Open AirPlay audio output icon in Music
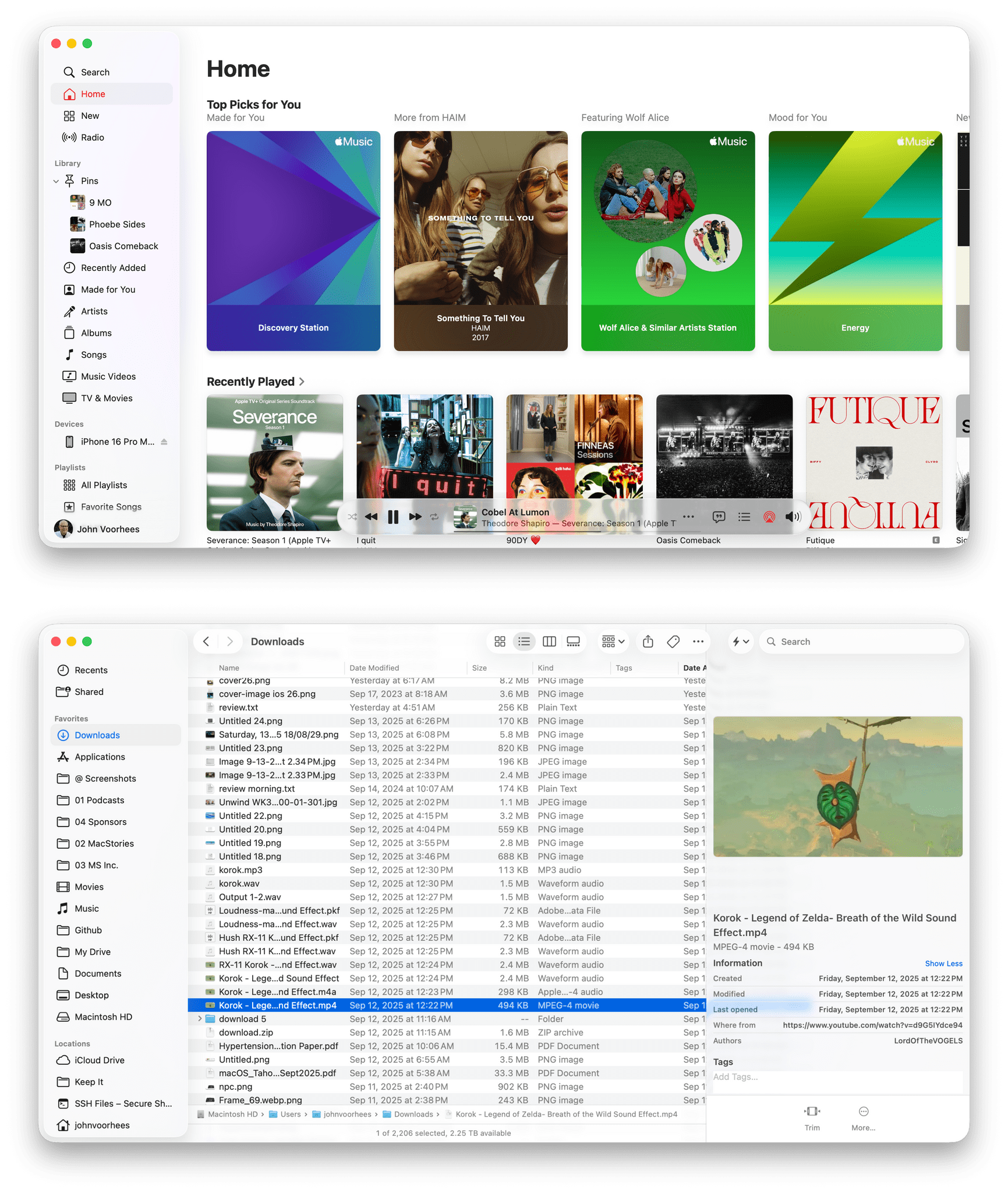The width and height of the screenshot is (1008, 1193). pyautogui.click(x=769, y=517)
